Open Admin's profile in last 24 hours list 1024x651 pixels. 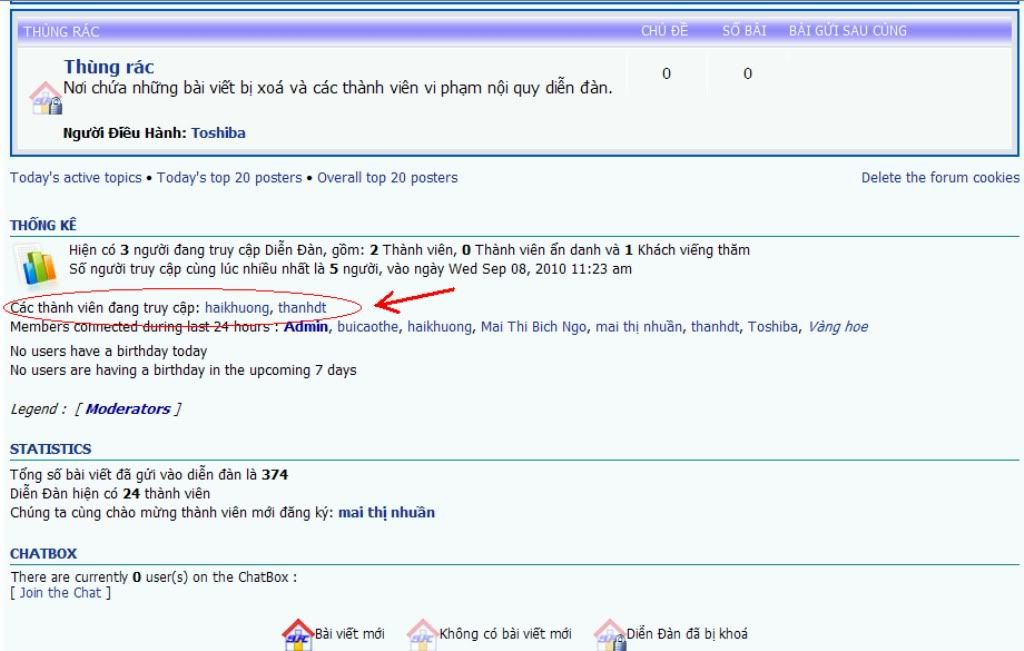point(306,327)
